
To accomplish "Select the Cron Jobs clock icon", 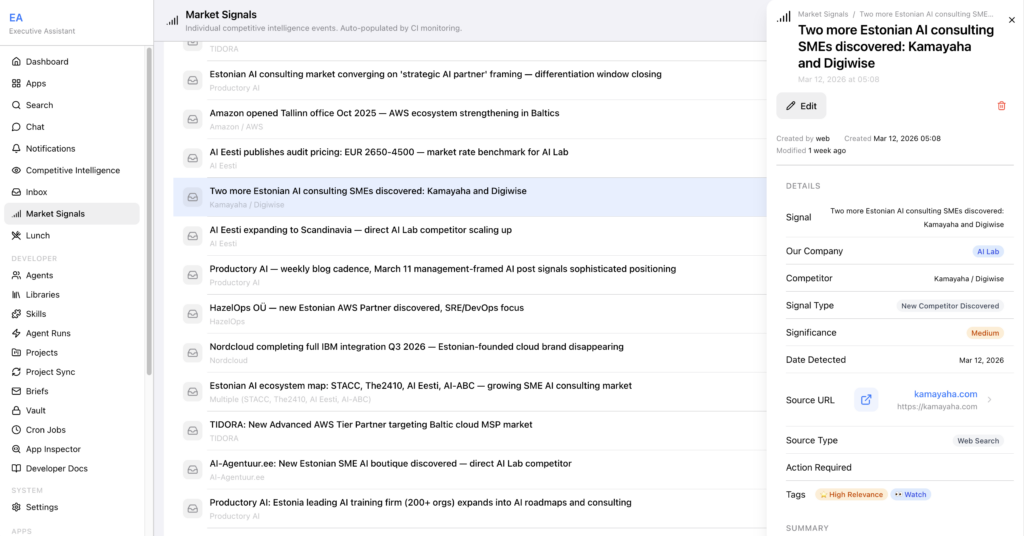I will coord(16,430).
